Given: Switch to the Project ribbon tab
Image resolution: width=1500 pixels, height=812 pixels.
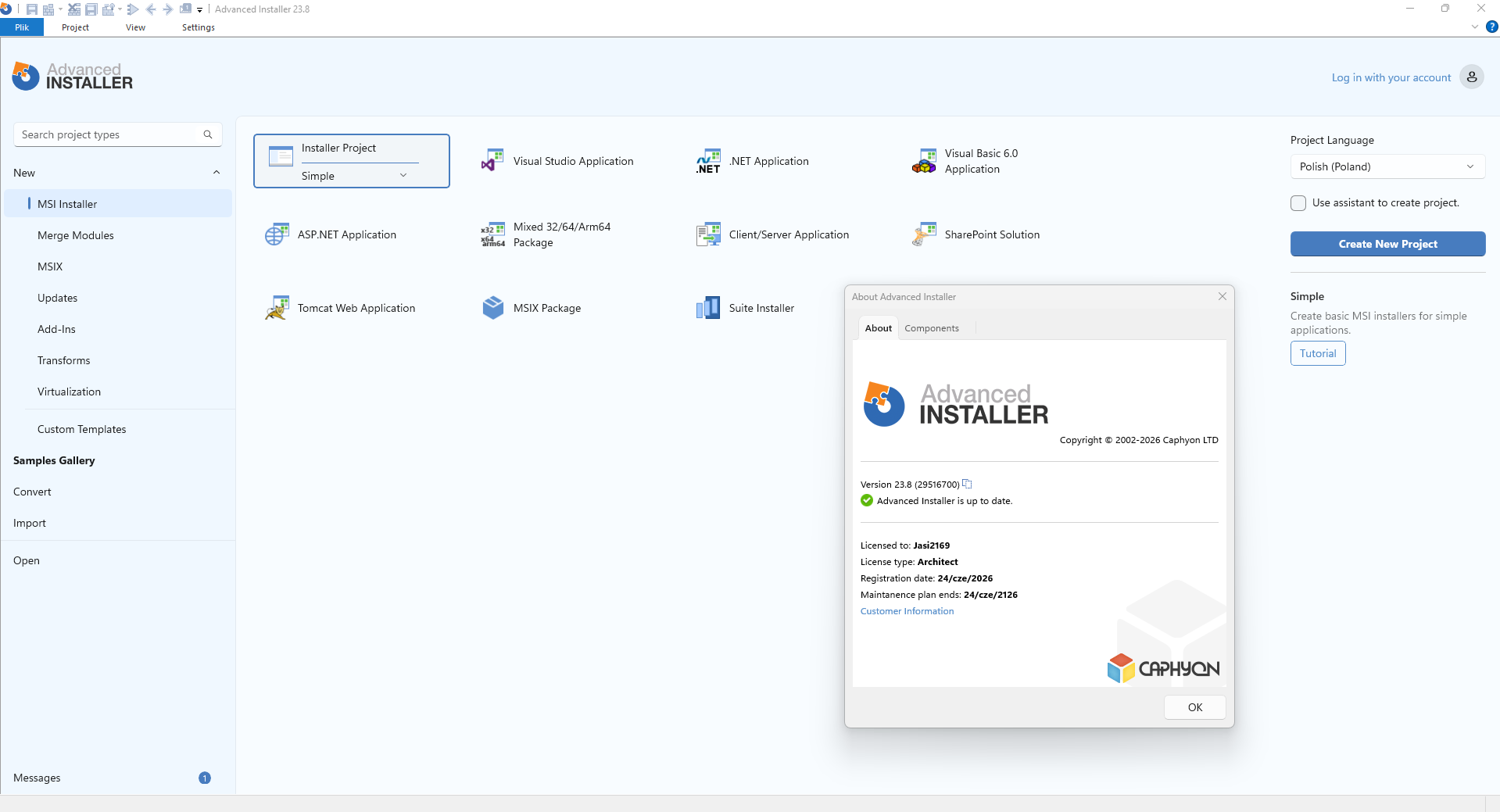Looking at the screenshot, I should click(75, 27).
